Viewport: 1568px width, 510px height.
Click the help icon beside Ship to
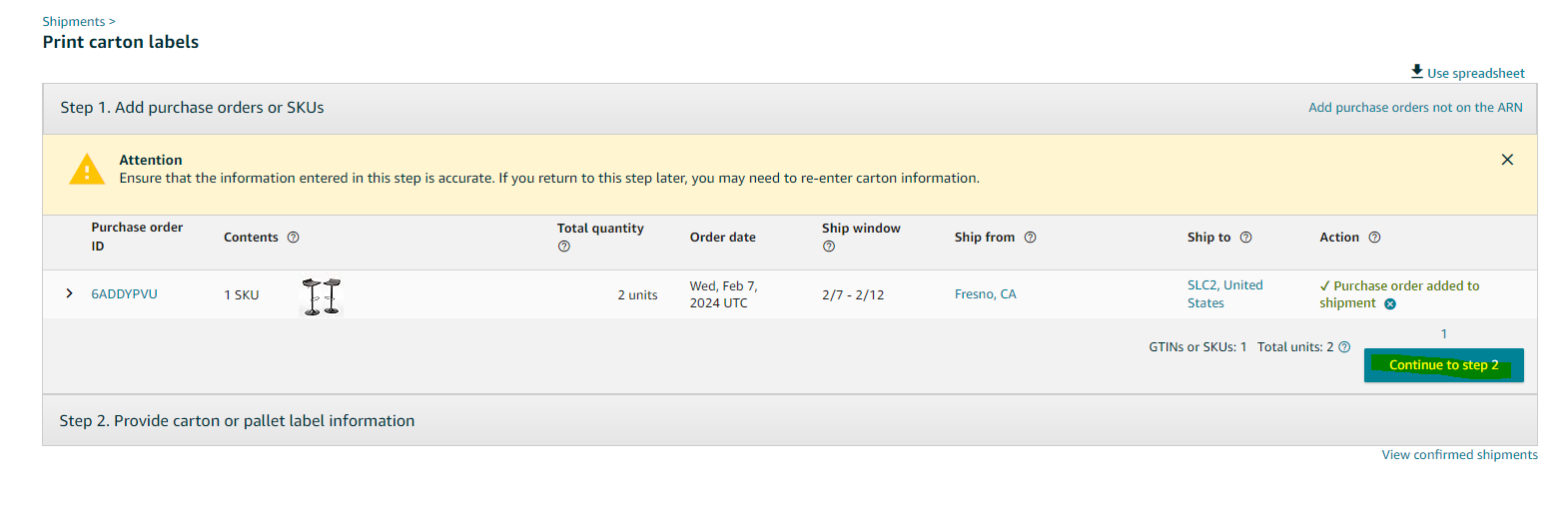(x=1245, y=238)
